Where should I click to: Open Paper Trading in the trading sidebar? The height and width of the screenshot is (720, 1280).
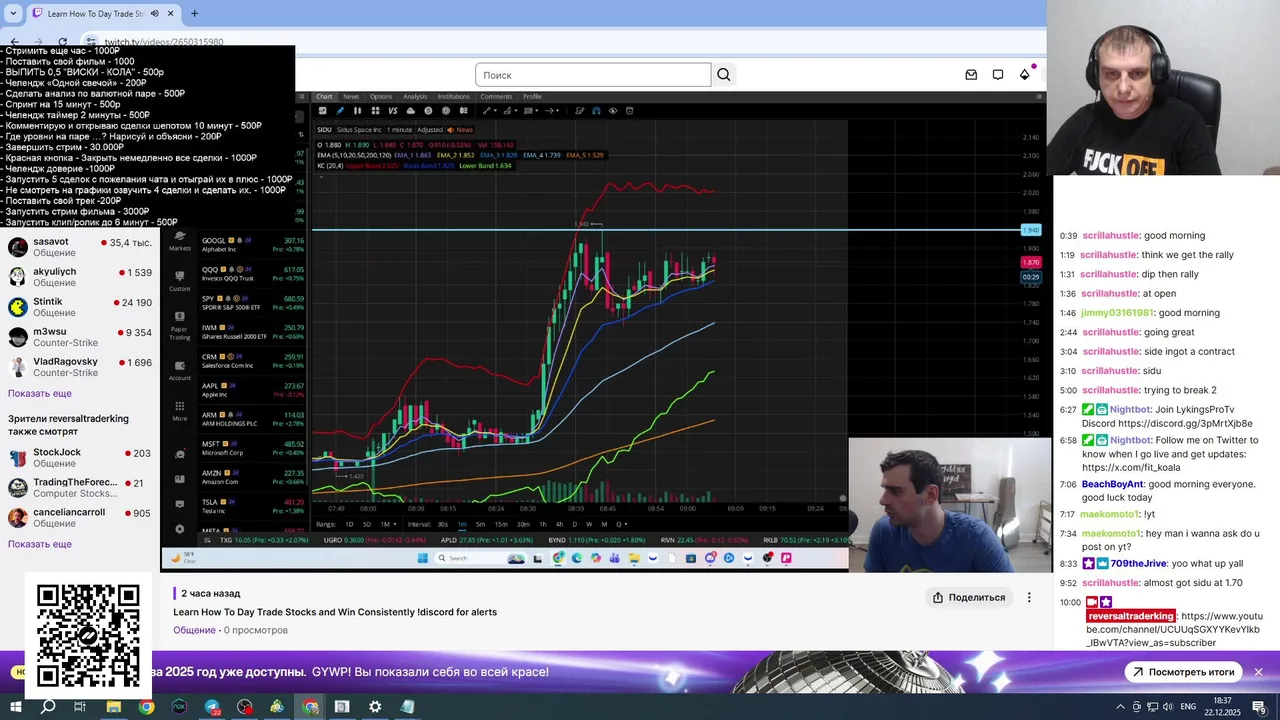(180, 327)
